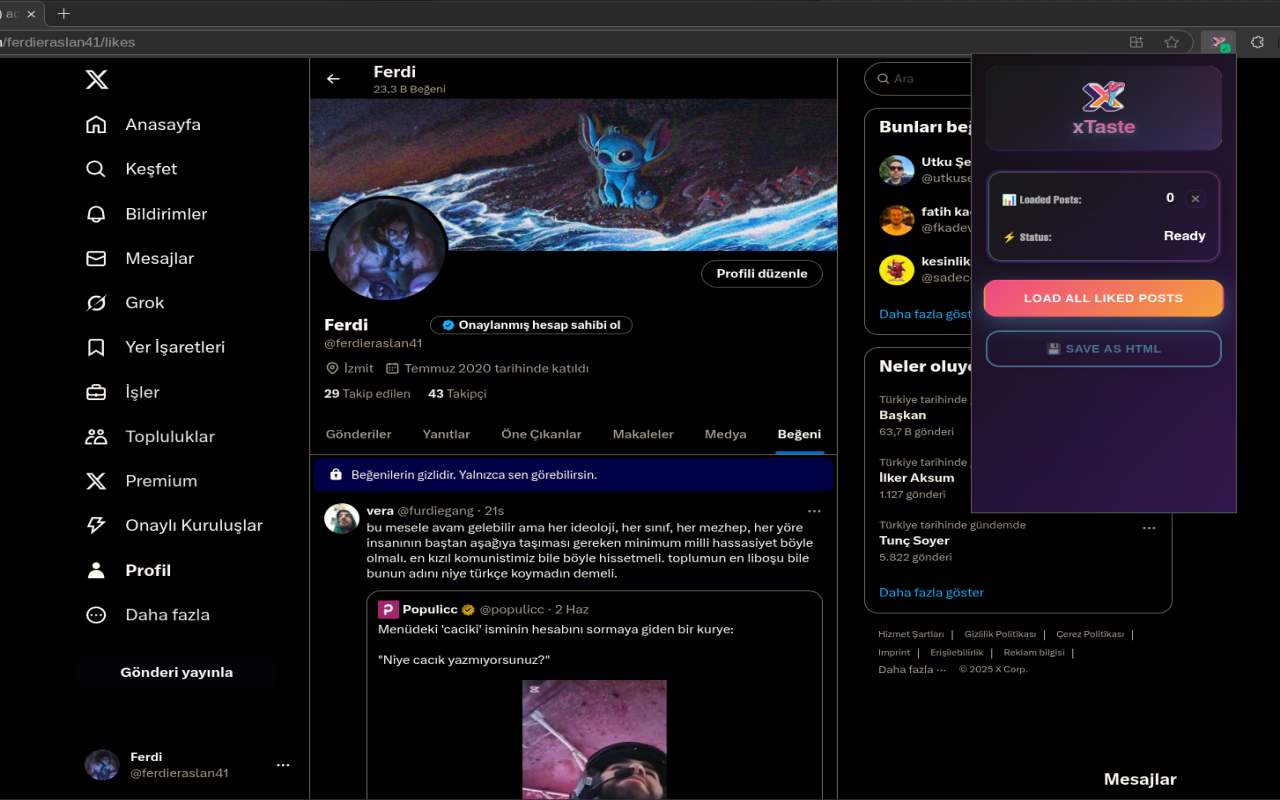Click Erişilebilirlik footer link
1280x800 pixels.
(957, 652)
